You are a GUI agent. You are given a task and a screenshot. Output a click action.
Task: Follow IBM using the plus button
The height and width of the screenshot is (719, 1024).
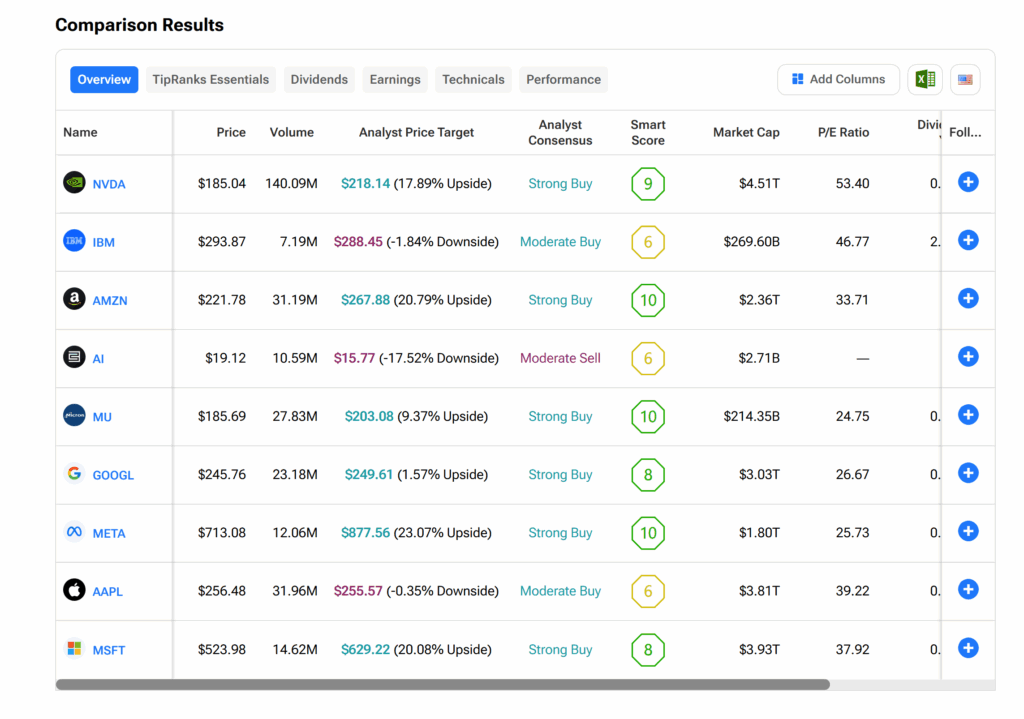(967, 240)
